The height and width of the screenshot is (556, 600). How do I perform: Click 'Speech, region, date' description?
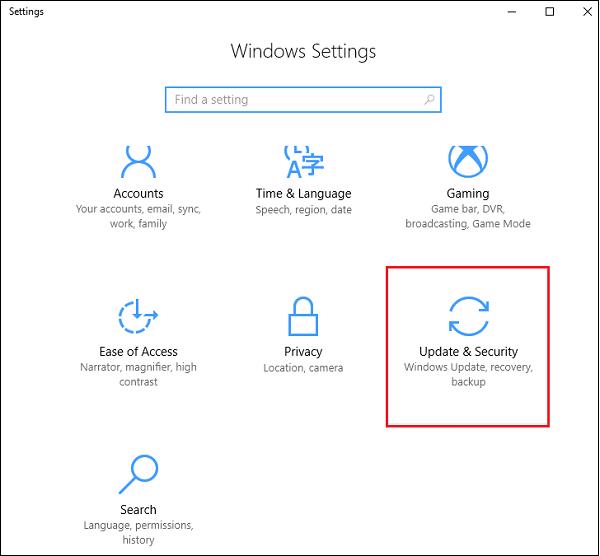click(303, 210)
